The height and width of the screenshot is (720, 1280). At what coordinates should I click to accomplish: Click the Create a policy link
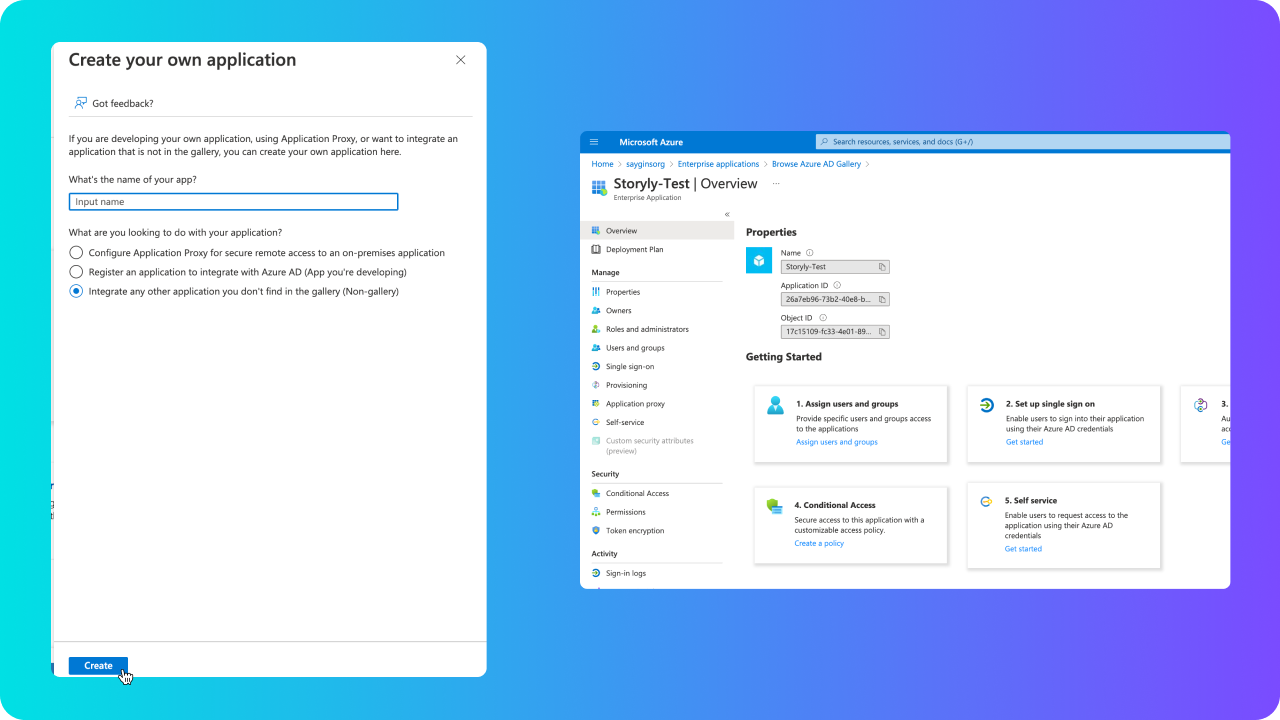tap(819, 543)
